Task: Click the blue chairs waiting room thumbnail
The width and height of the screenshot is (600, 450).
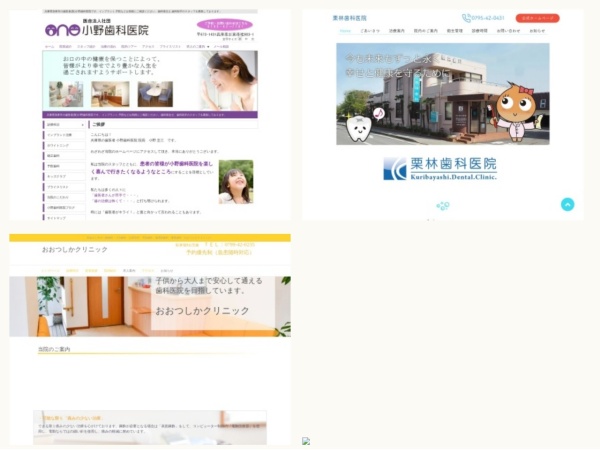Action: point(155,94)
